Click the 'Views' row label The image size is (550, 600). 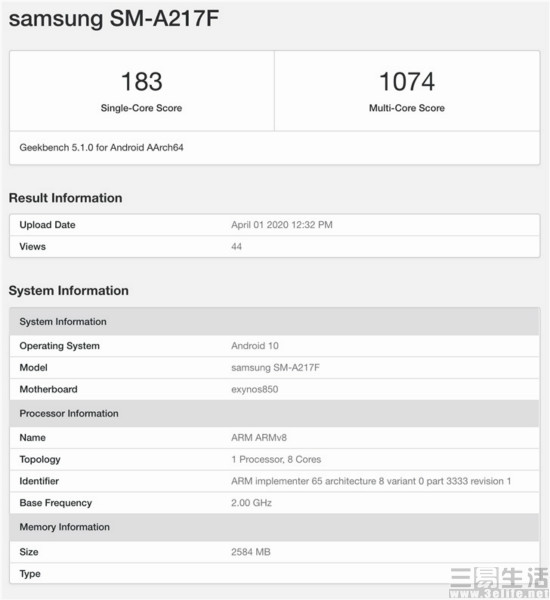click(x=33, y=246)
